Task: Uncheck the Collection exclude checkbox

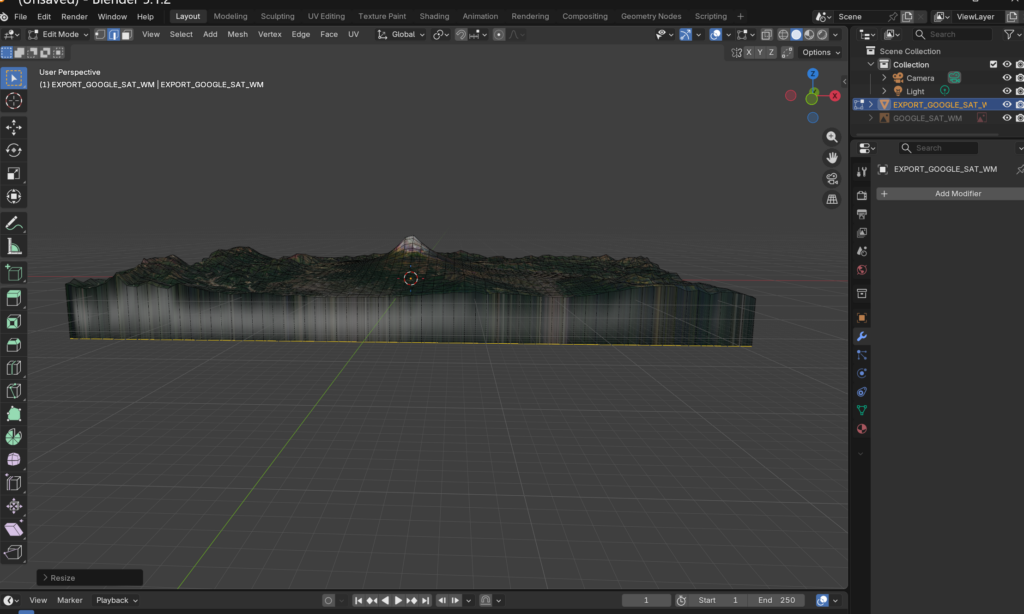Action: click(993, 64)
